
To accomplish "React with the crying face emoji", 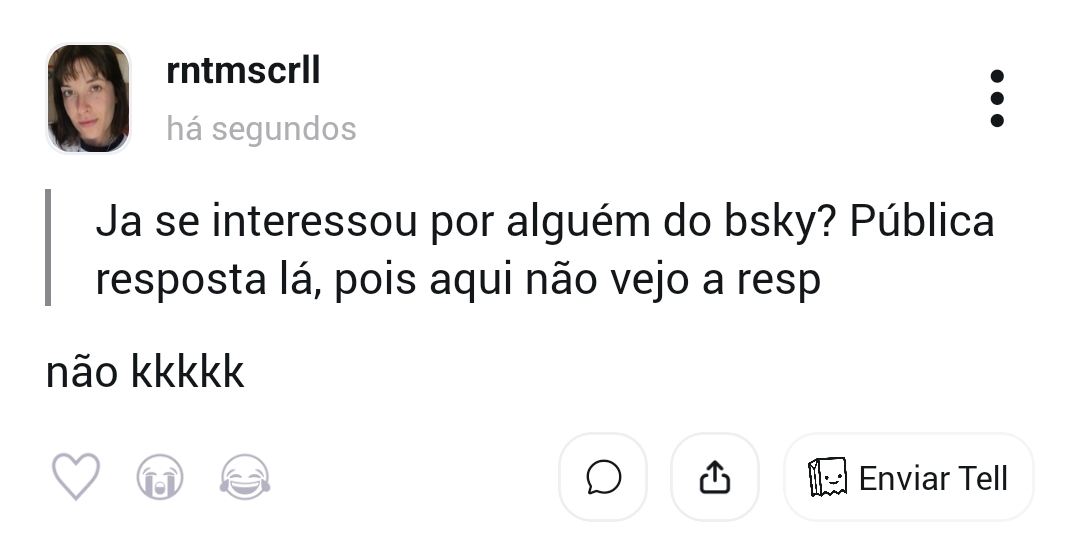I will tap(160, 478).
